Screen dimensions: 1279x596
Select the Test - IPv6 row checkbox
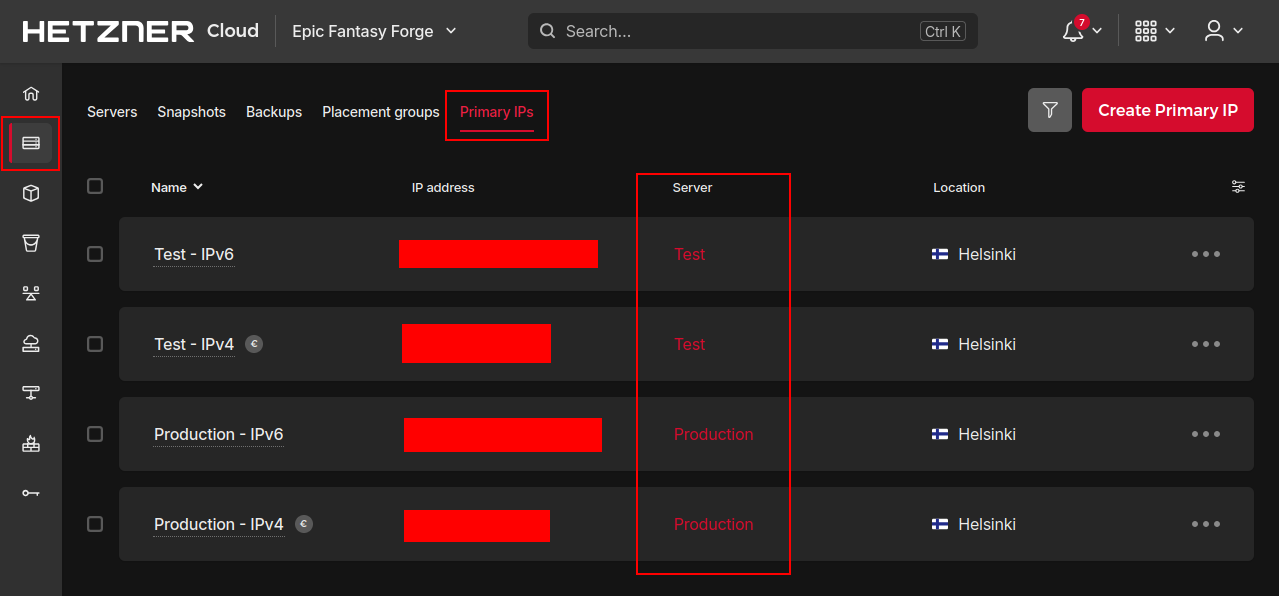tap(95, 254)
